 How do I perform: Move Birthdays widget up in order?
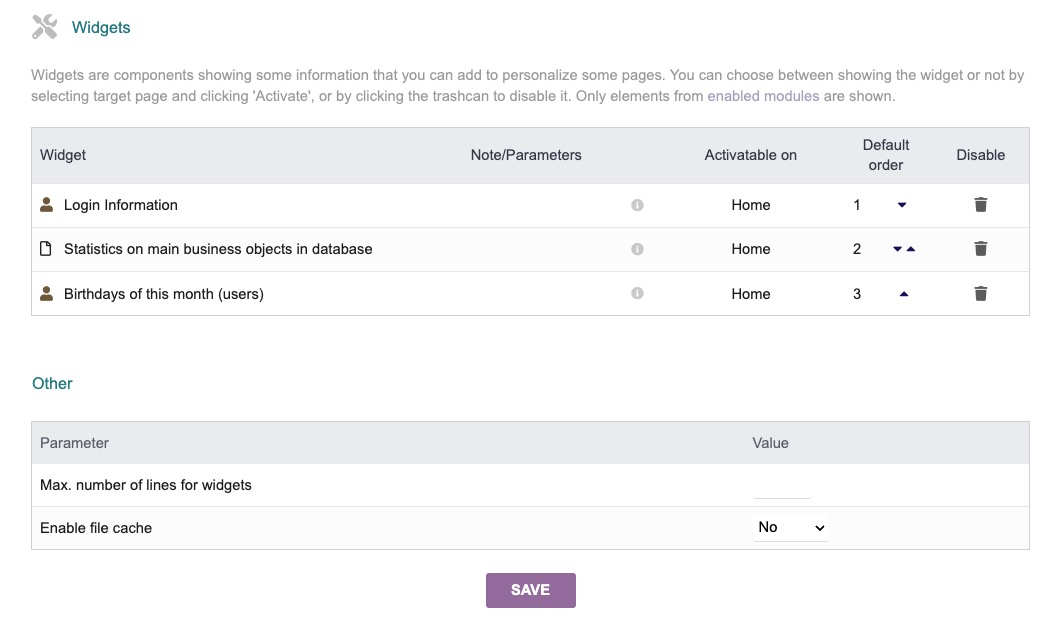coord(904,294)
